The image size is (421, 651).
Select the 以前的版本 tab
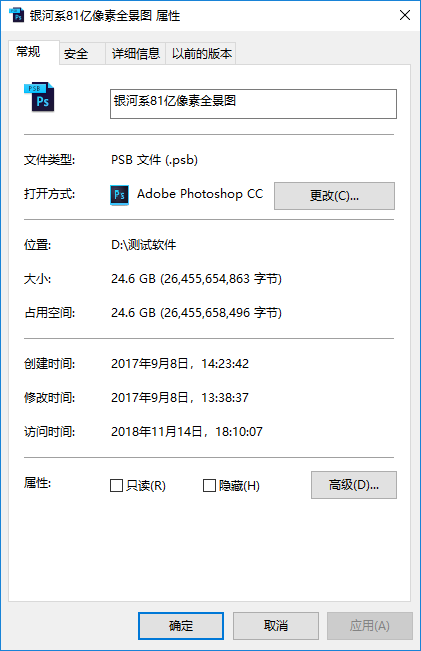201,54
